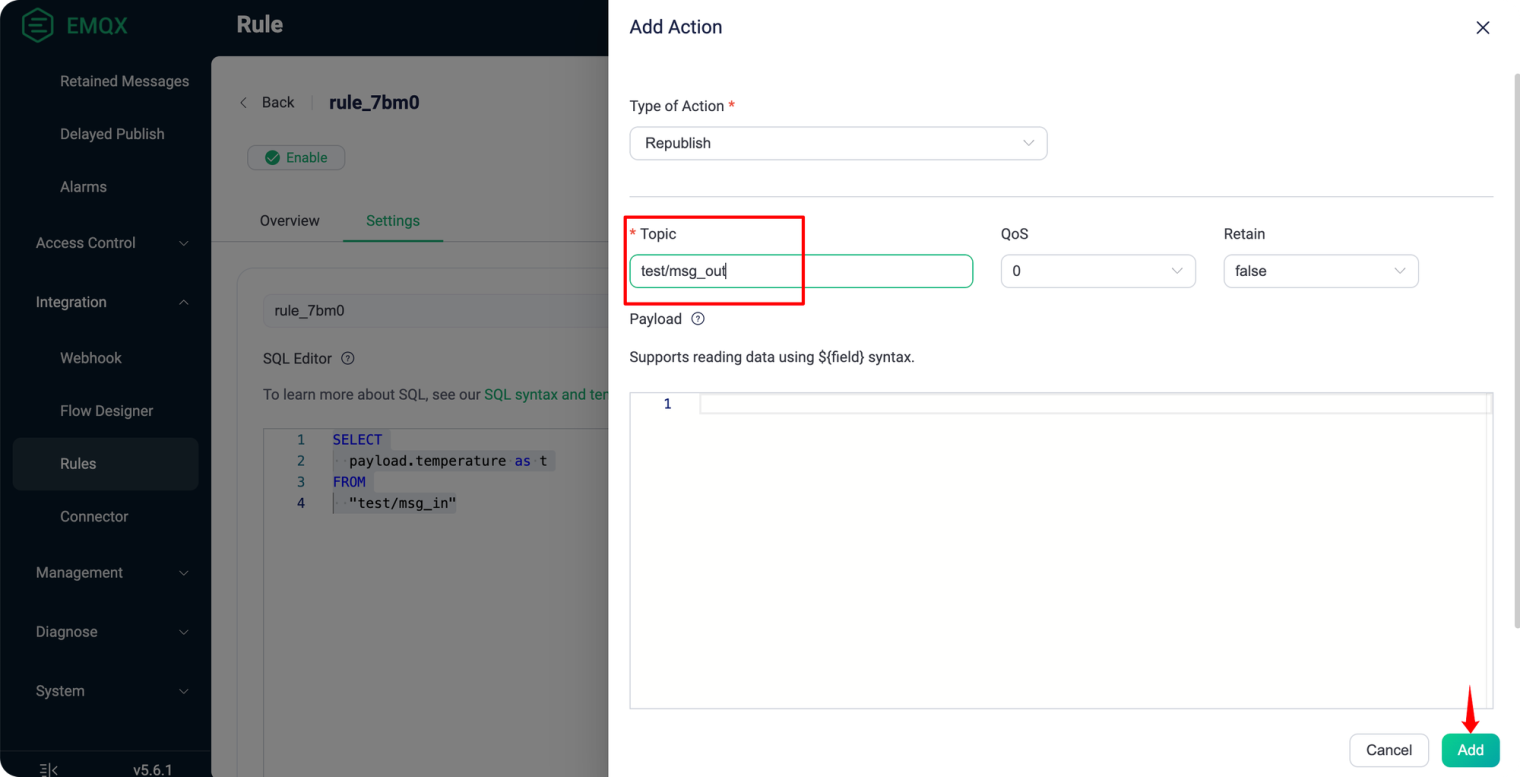This screenshot has height=777, width=1520.
Task: Open the SQL Editor help tooltip
Action: coord(347,358)
